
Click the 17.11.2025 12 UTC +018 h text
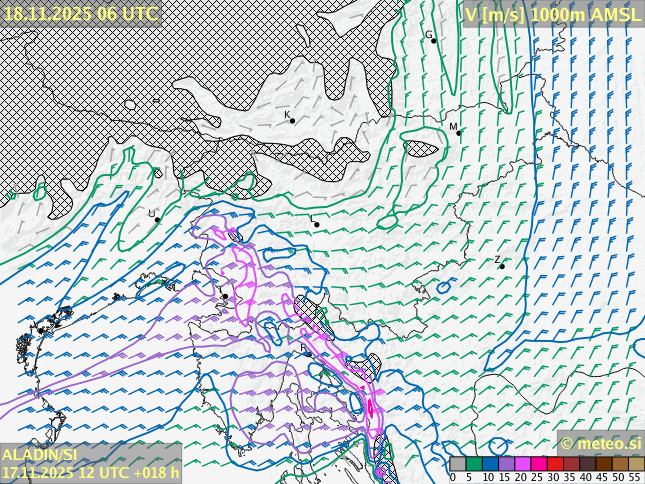pos(91,472)
